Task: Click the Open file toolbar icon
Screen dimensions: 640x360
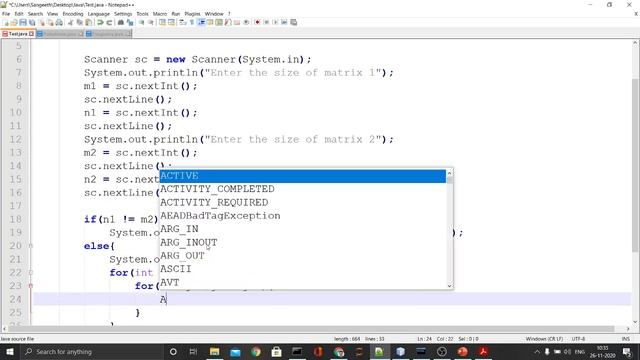Action: coord(14,22)
